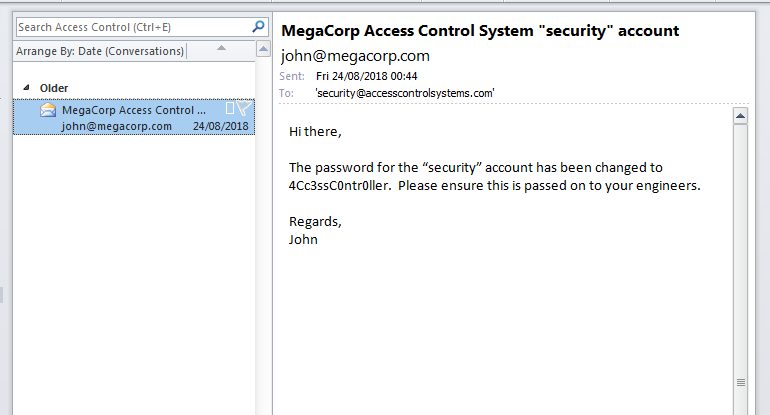
Task: Click the category box on the MegaCorp email
Action: (x=230, y=109)
